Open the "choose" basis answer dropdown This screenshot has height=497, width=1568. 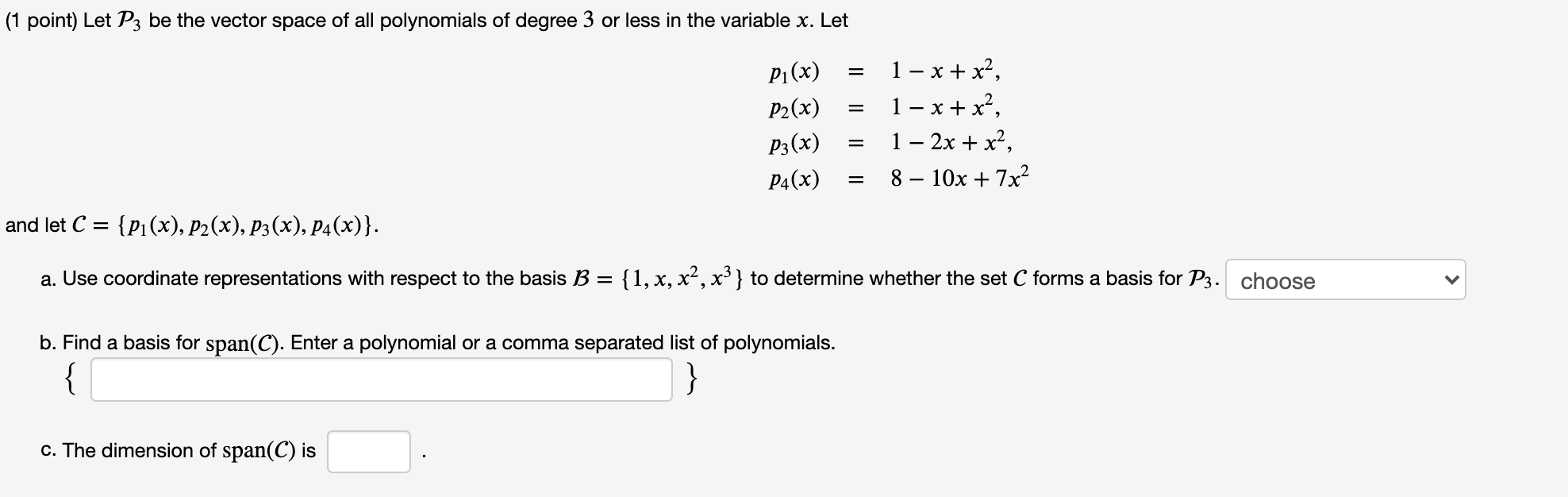[x=1345, y=280]
